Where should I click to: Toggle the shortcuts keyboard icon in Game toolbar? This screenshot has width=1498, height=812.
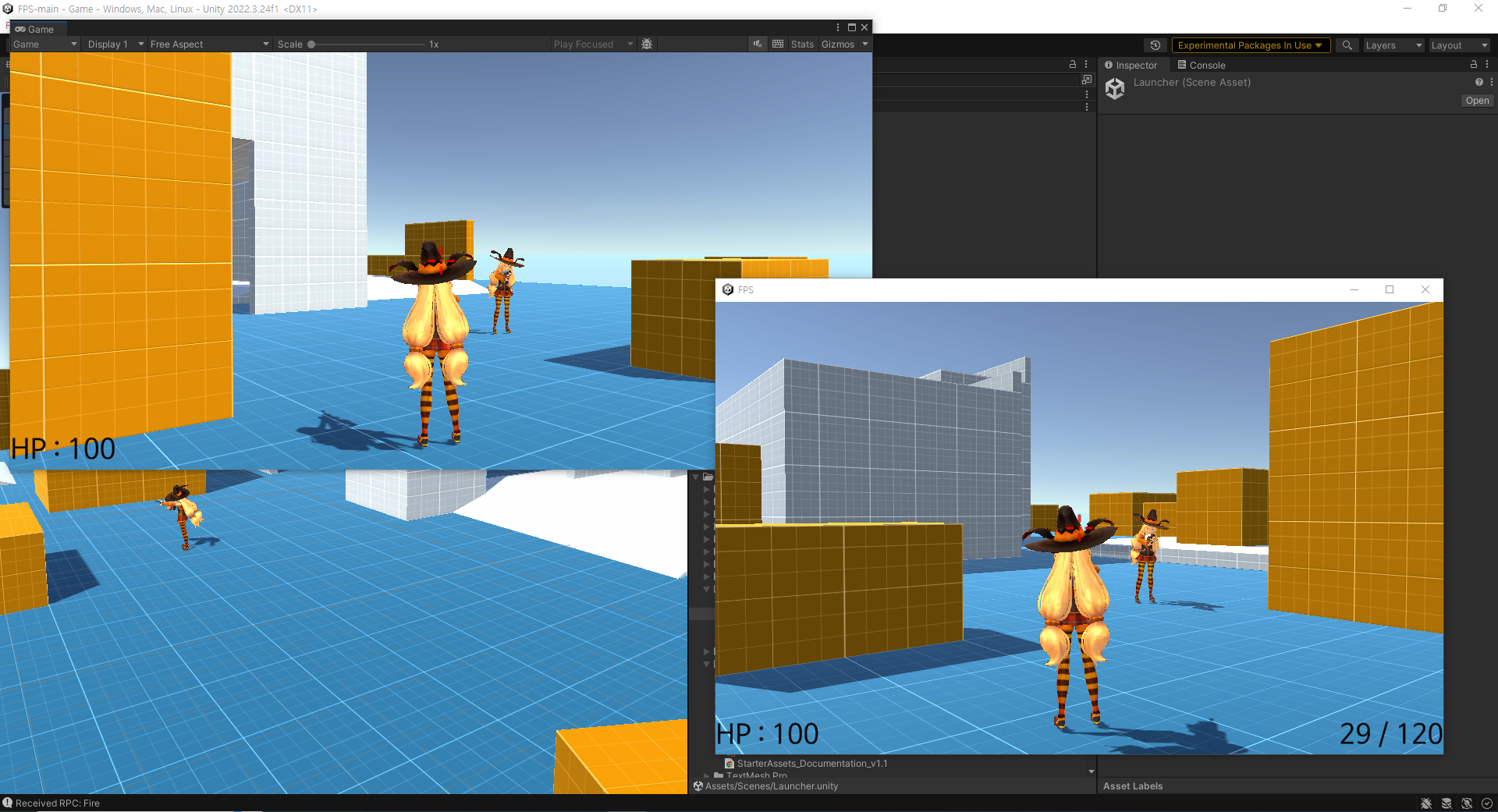tap(778, 44)
